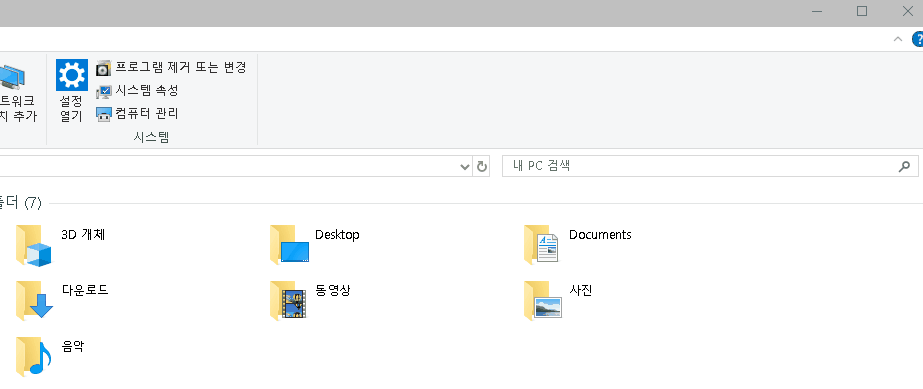Open Help with the question mark icon
Image resolution: width=923 pixels, height=389 pixels.
pos(917,39)
